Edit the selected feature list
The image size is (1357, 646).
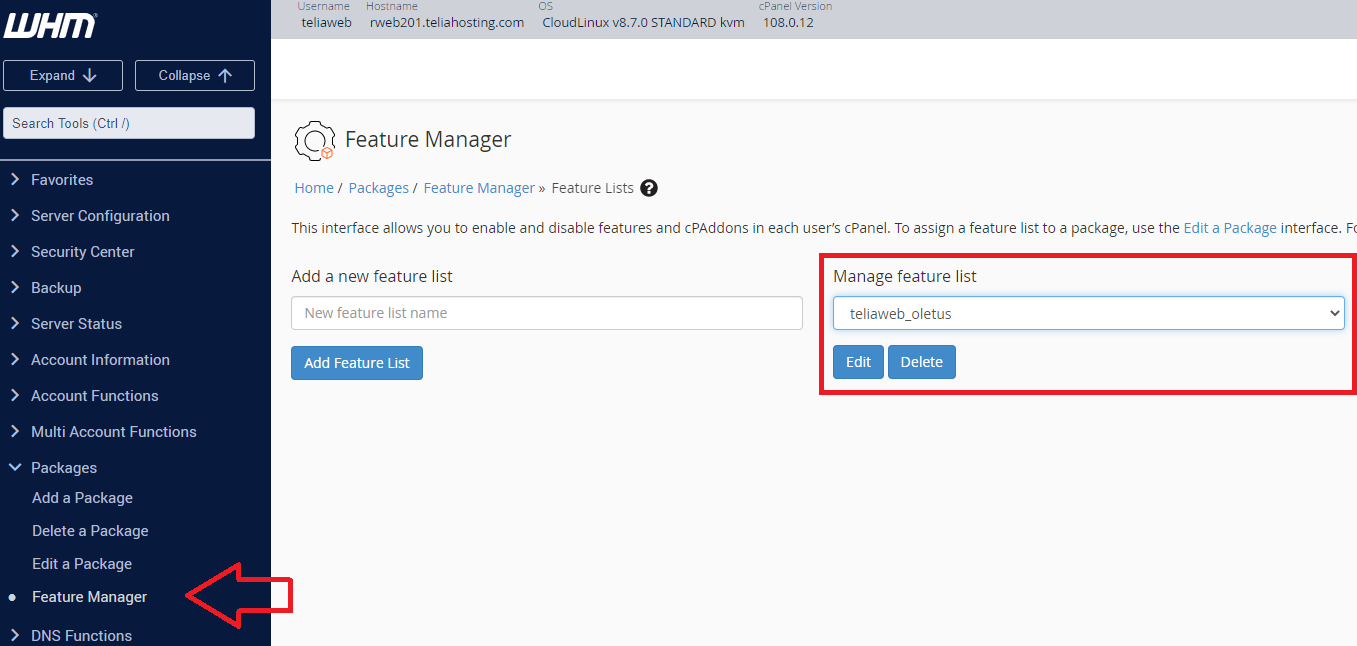click(858, 362)
